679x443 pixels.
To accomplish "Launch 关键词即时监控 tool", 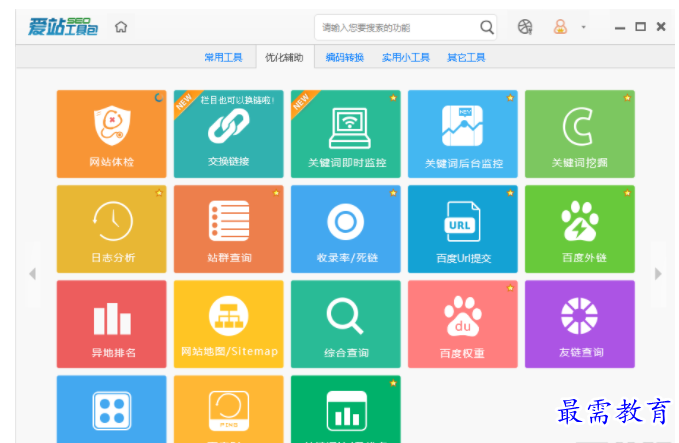I will [x=346, y=134].
